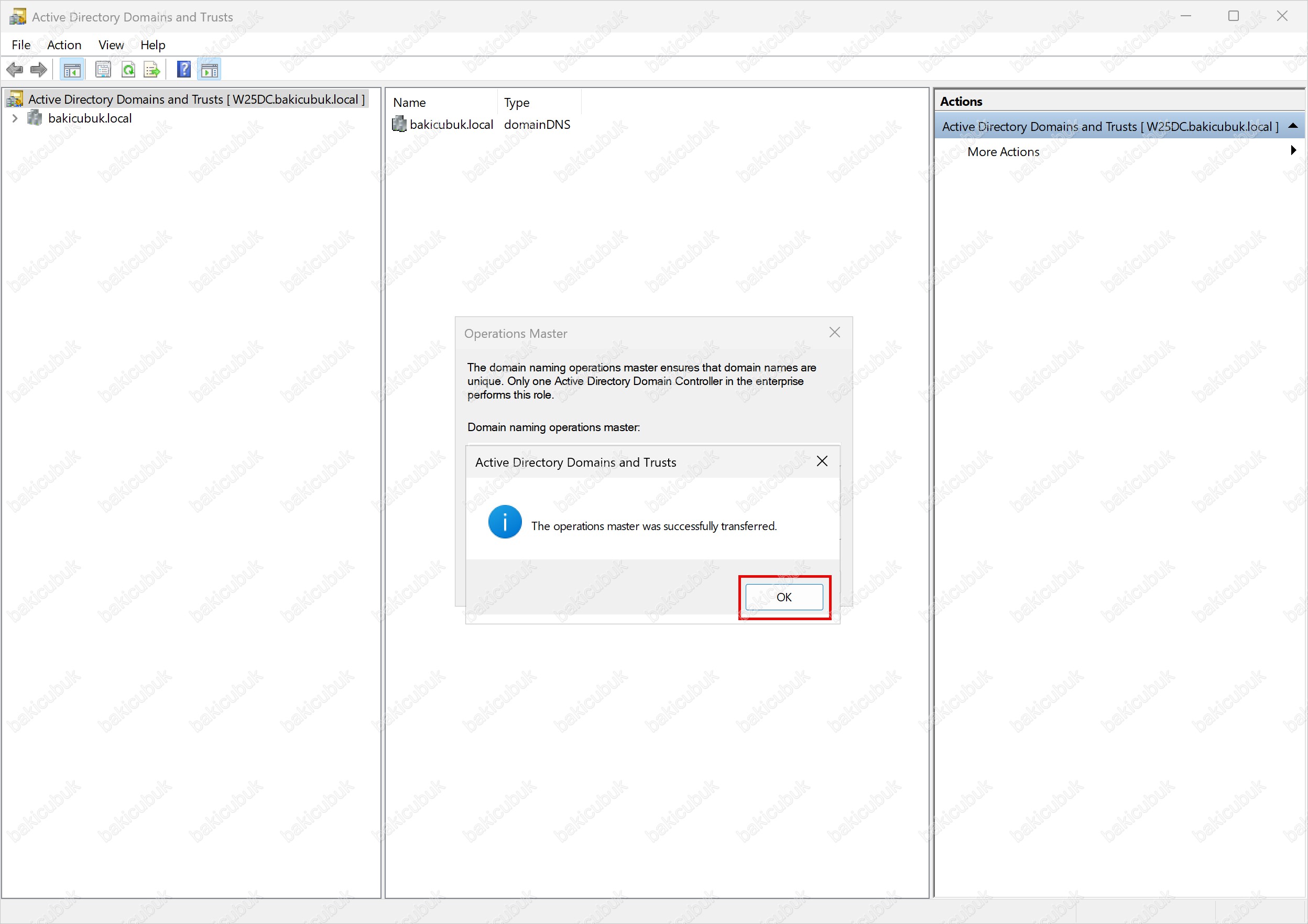The height and width of the screenshot is (924, 1308).
Task: Click the Back arrow toolbar icon
Action: [x=14, y=70]
